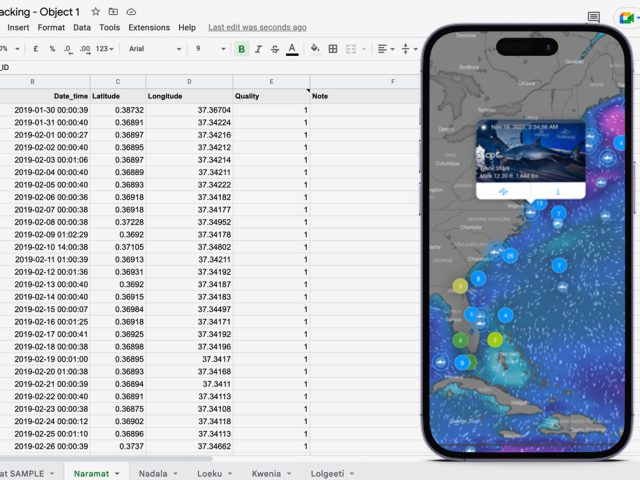Switch to the Loeku sheet tab

coord(210,473)
